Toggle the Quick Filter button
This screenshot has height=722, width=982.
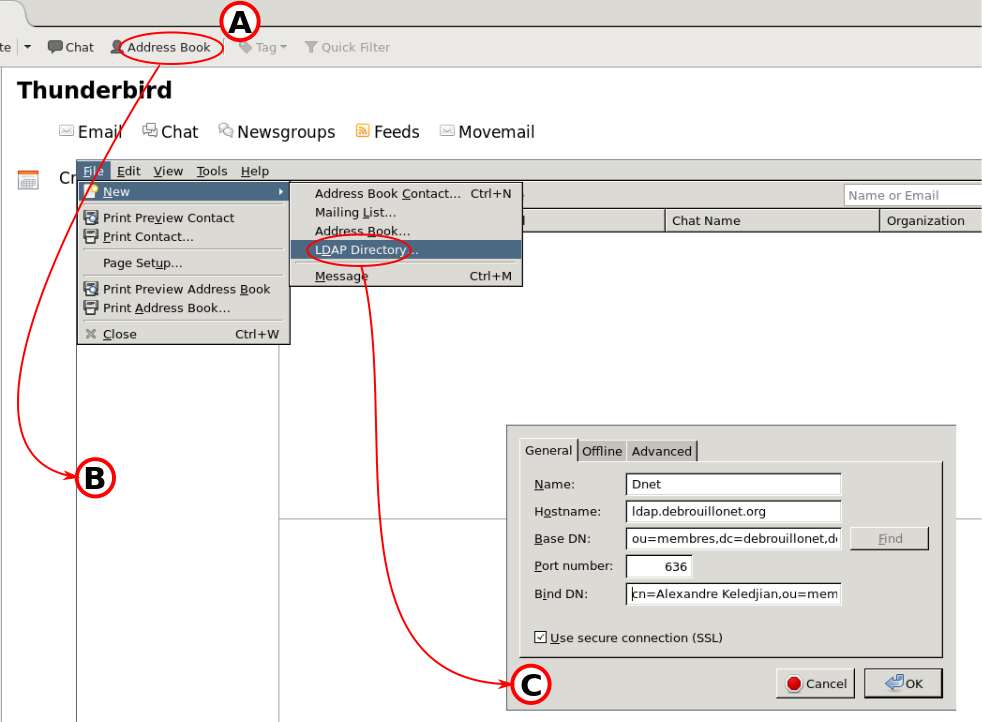(x=347, y=48)
